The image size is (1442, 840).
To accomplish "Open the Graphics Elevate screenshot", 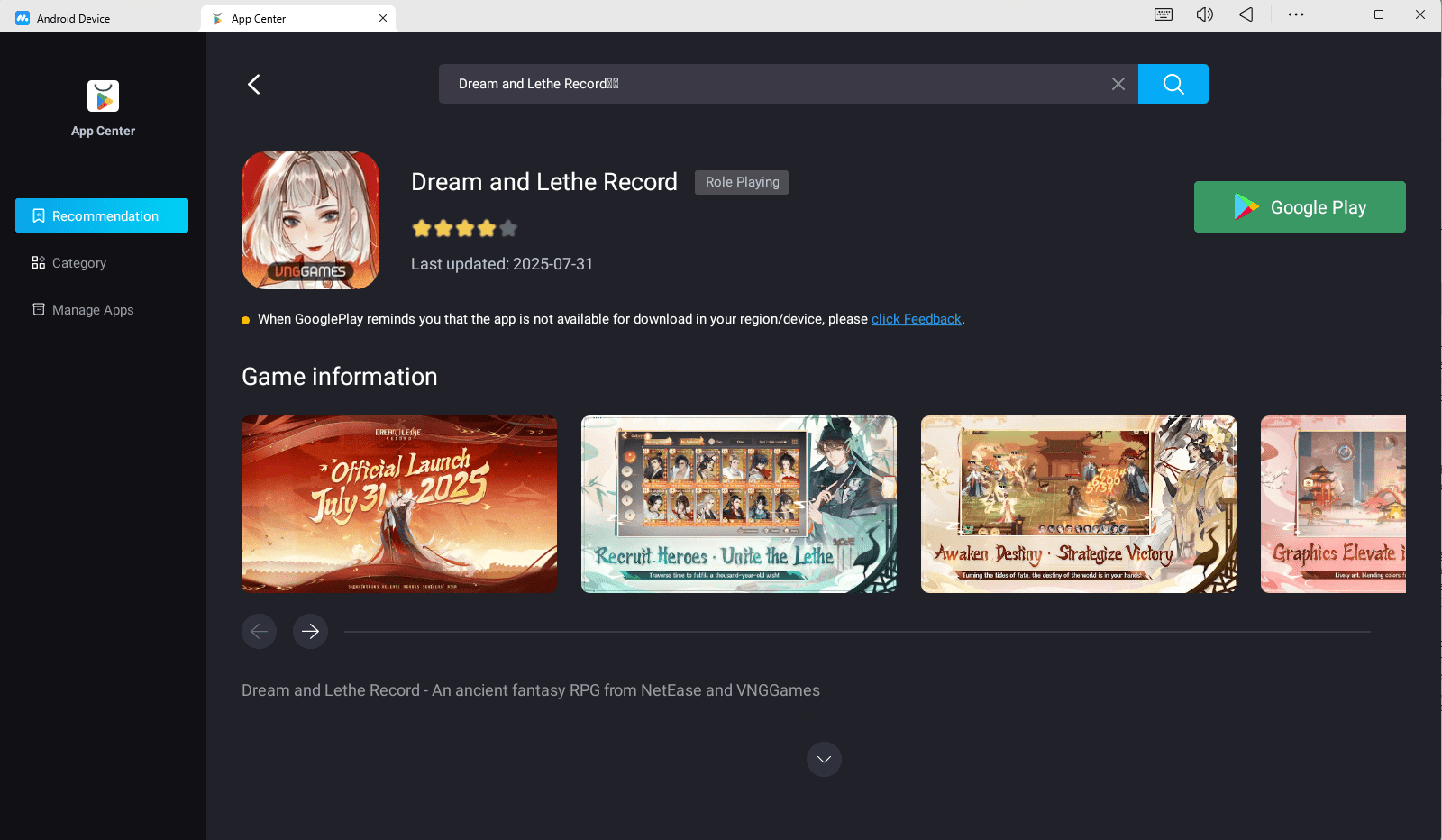I will 1333,504.
